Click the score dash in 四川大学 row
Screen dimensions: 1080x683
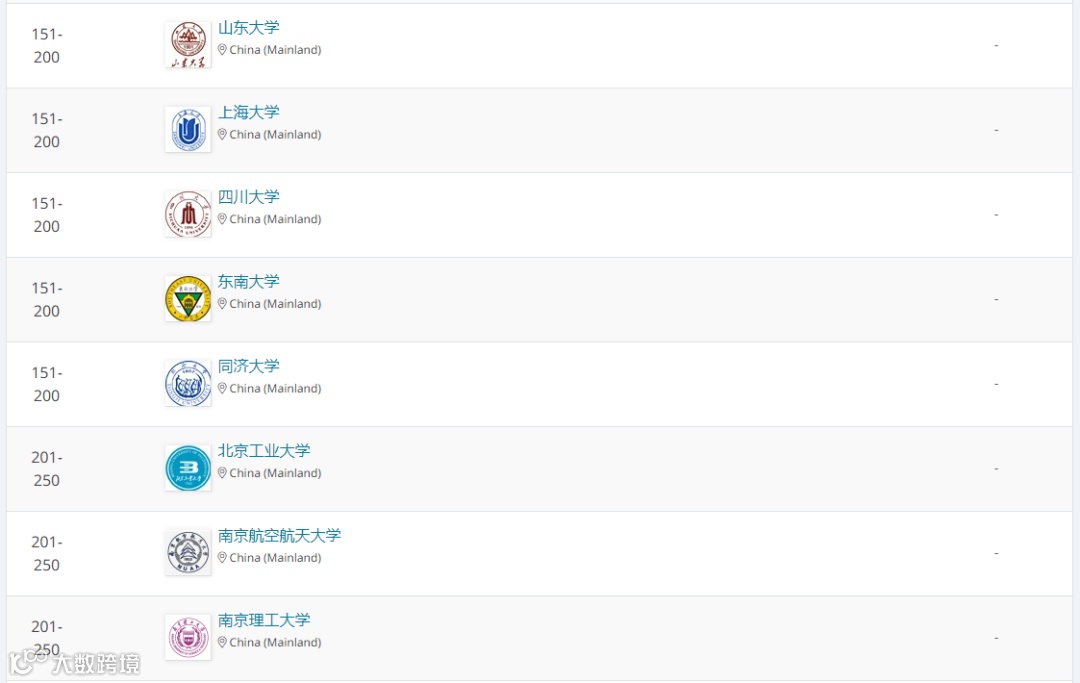(996, 215)
